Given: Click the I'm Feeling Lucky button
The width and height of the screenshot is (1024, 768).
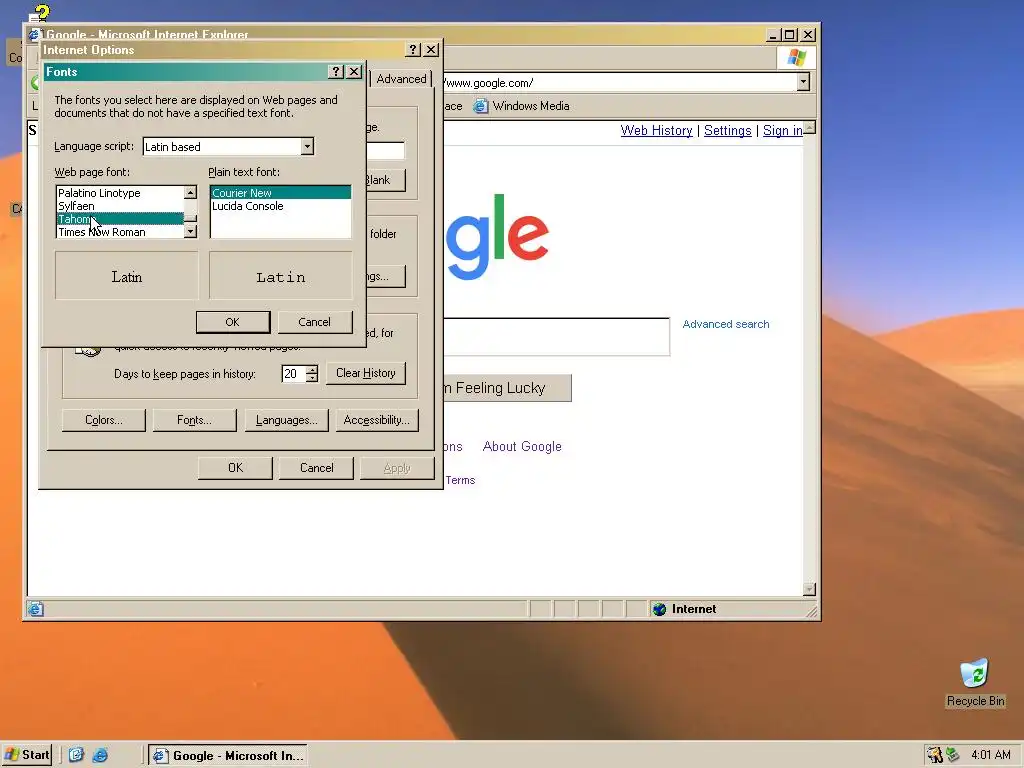Looking at the screenshot, I should pyautogui.click(x=507, y=388).
